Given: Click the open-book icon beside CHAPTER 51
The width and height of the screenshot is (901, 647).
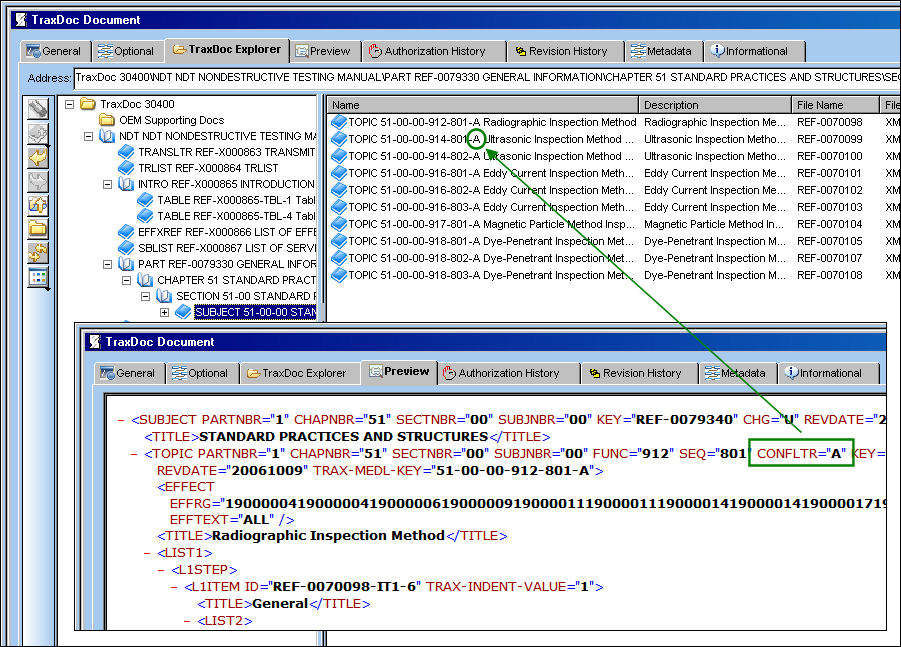Looking at the screenshot, I should click(x=145, y=280).
